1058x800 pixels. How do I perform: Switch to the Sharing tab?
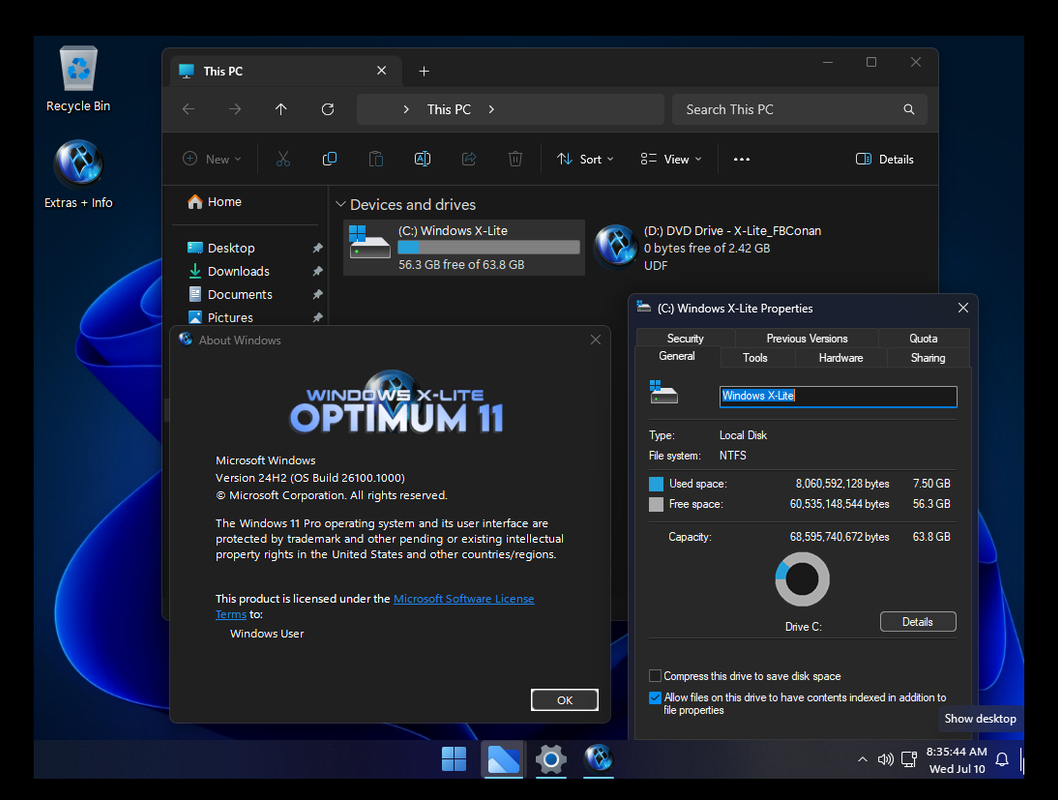point(928,358)
